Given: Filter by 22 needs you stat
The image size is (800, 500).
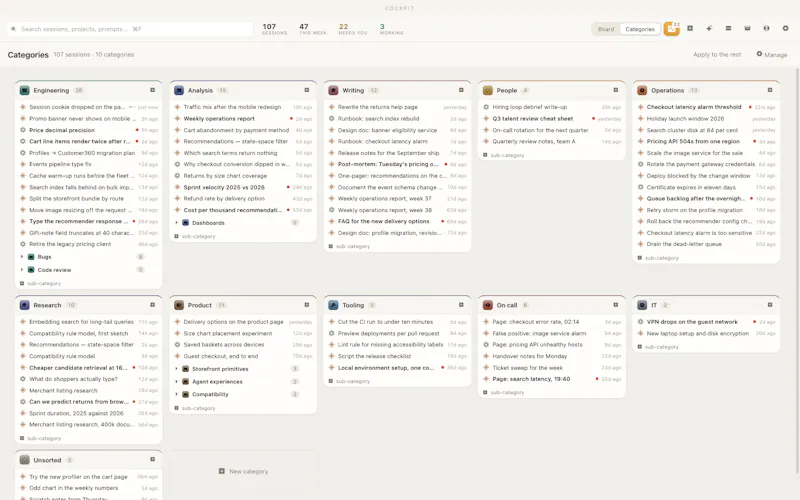Looking at the screenshot, I should tap(353, 29).
